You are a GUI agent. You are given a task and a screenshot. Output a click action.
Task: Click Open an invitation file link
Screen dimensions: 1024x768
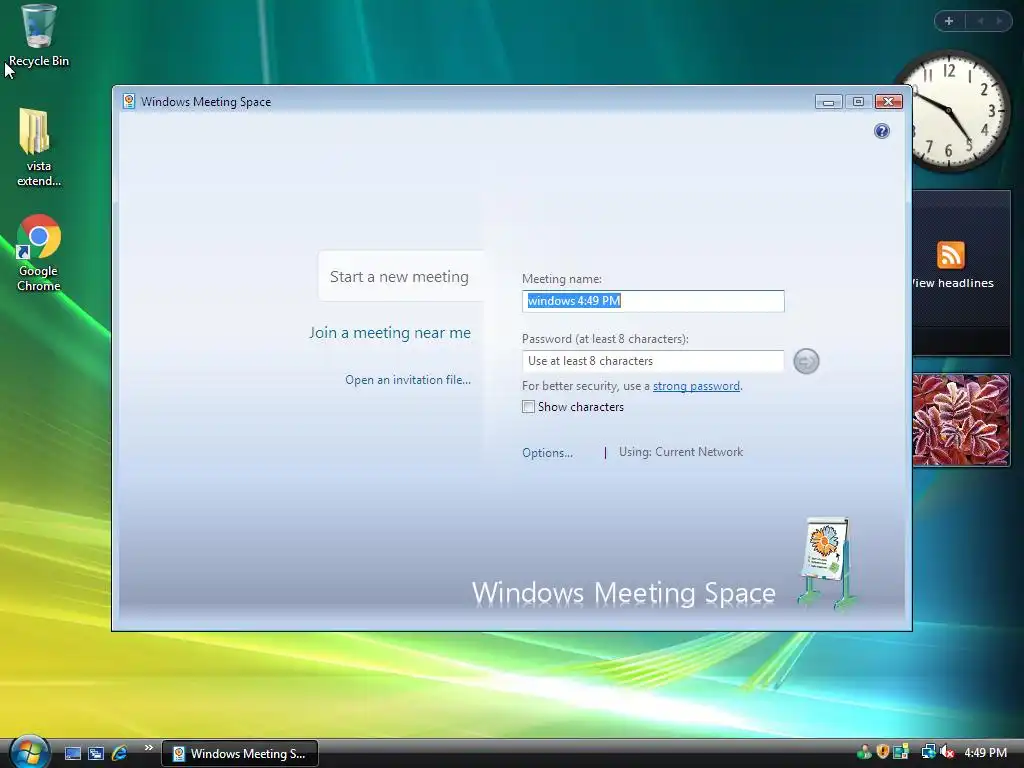(x=408, y=379)
